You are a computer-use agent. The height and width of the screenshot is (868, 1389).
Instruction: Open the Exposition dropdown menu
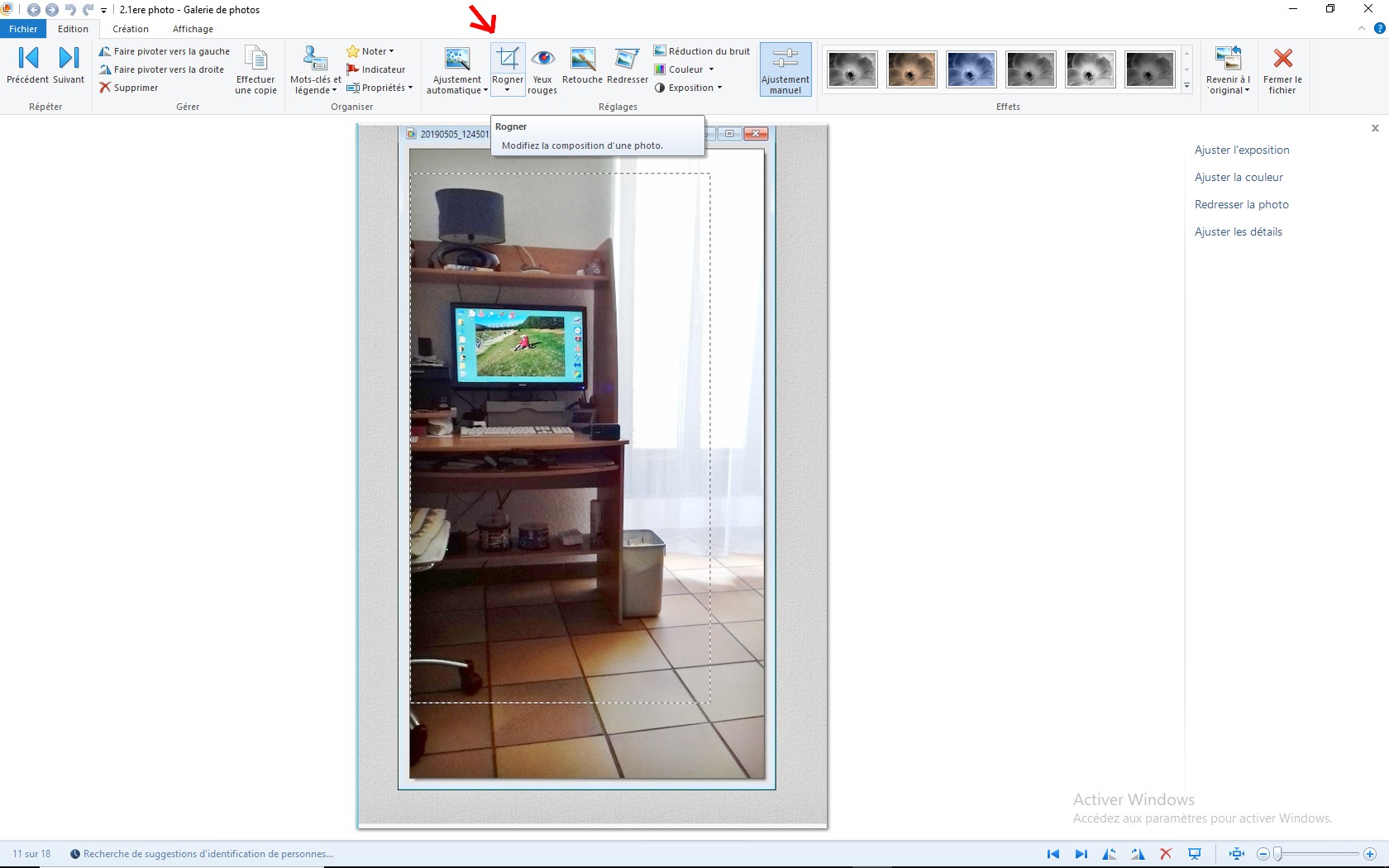tap(689, 88)
